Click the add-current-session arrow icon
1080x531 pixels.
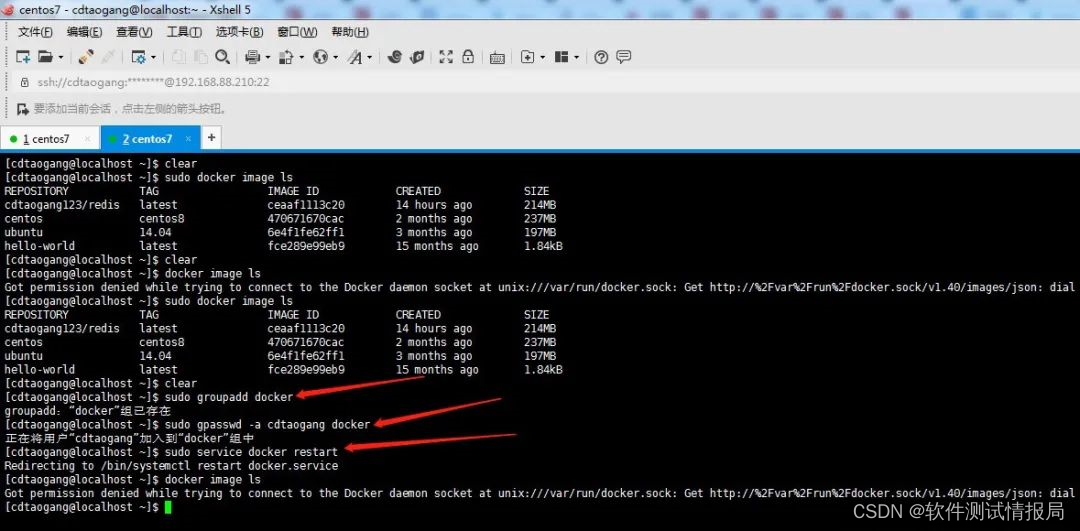coord(23,109)
